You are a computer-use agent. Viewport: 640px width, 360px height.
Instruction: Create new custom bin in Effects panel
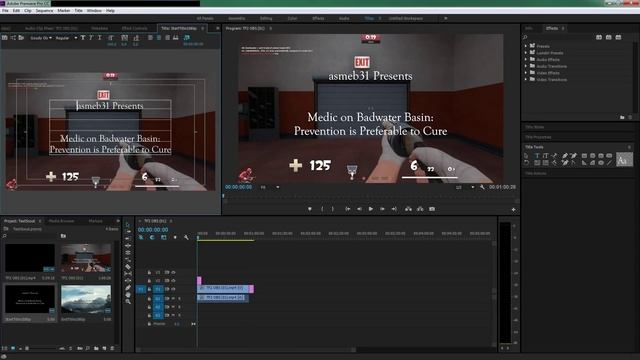[x=622, y=117]
